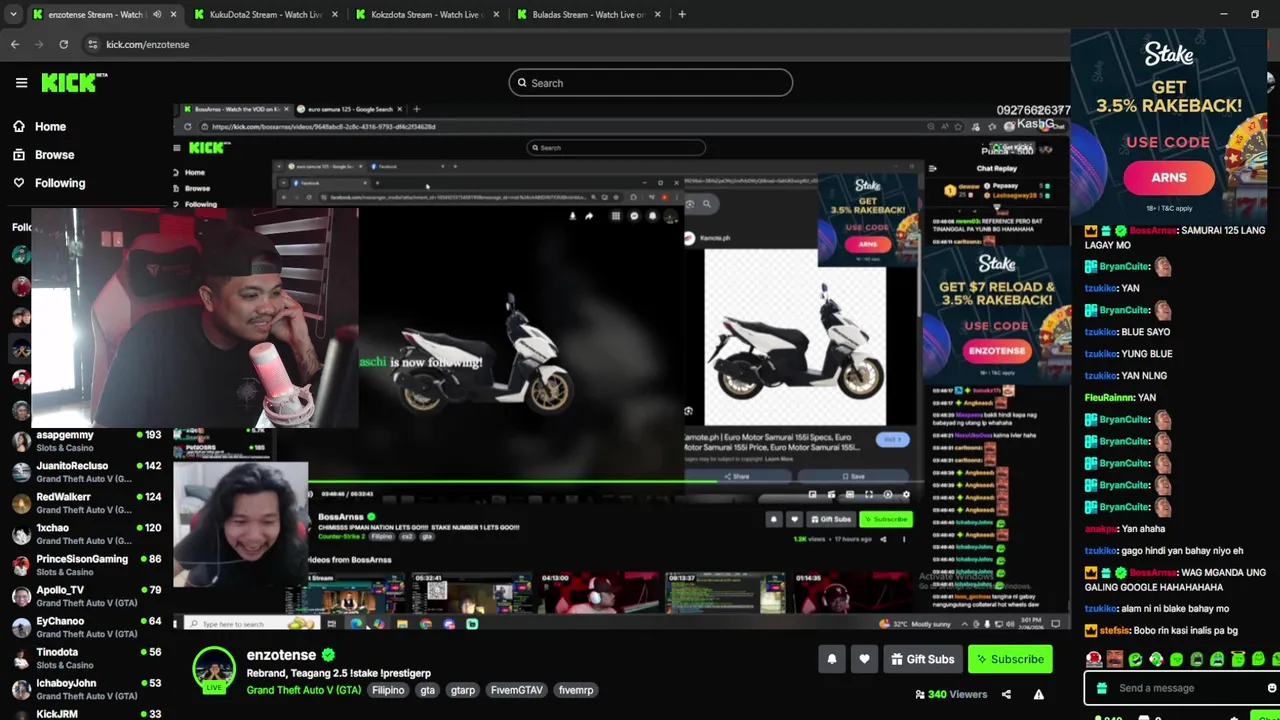The height and width of the screenshot is (720, 1280).
Task: Click the FleuRainnn username in chat
Action: coord(1109,397)
